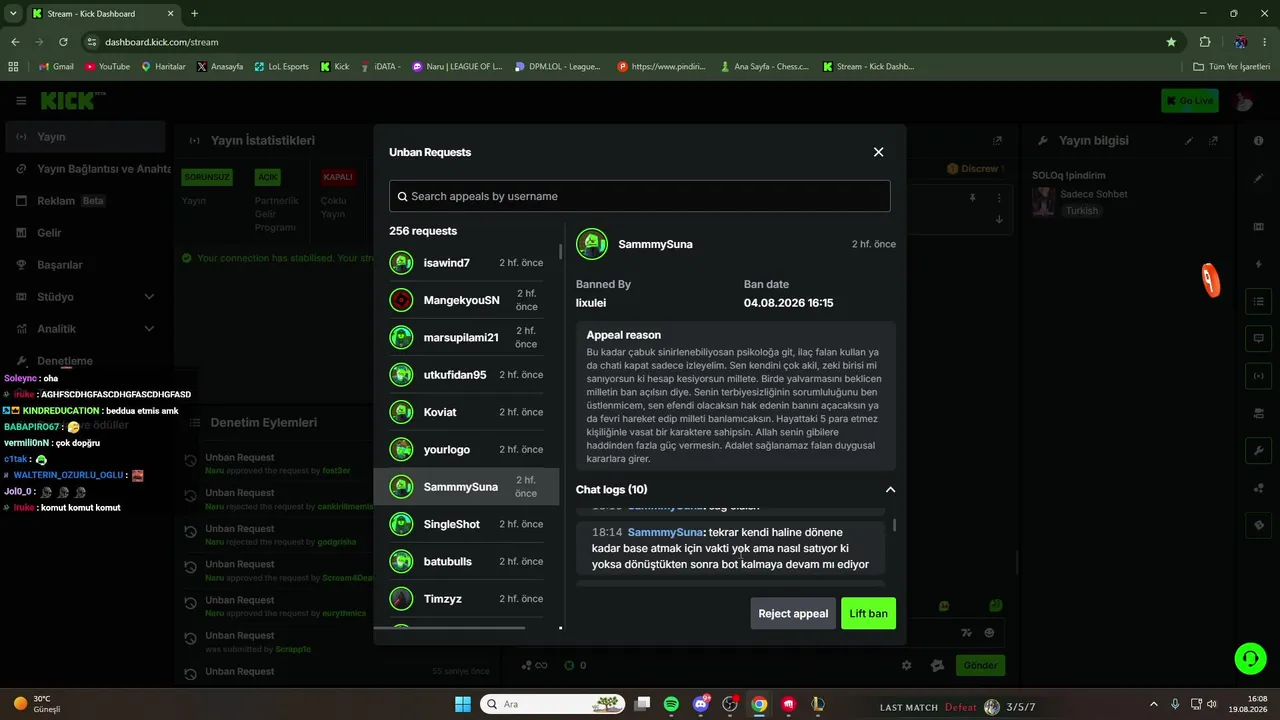
Task: Open utkufidan95 appeal
Action: coord(466,375)
